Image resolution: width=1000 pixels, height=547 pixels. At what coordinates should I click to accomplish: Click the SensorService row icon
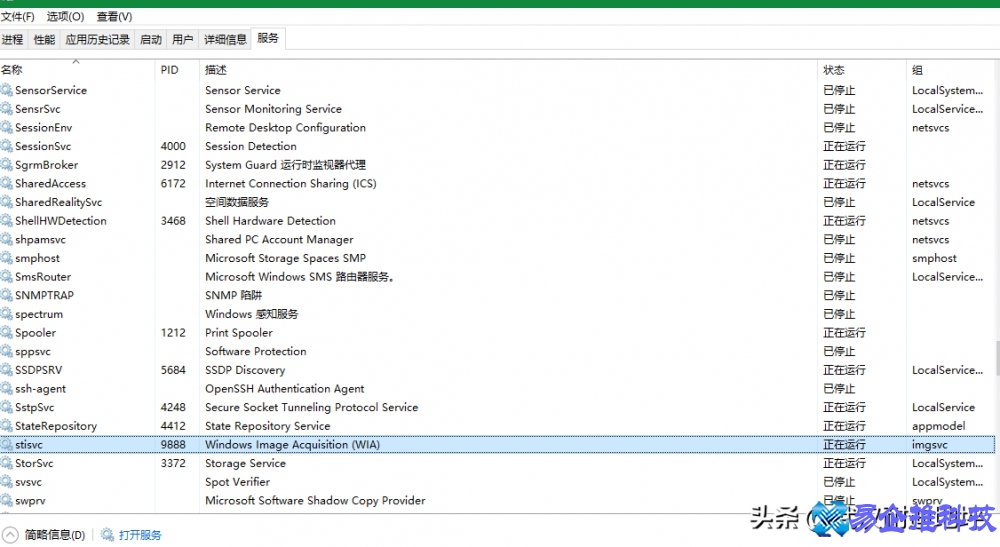point(7,90)
